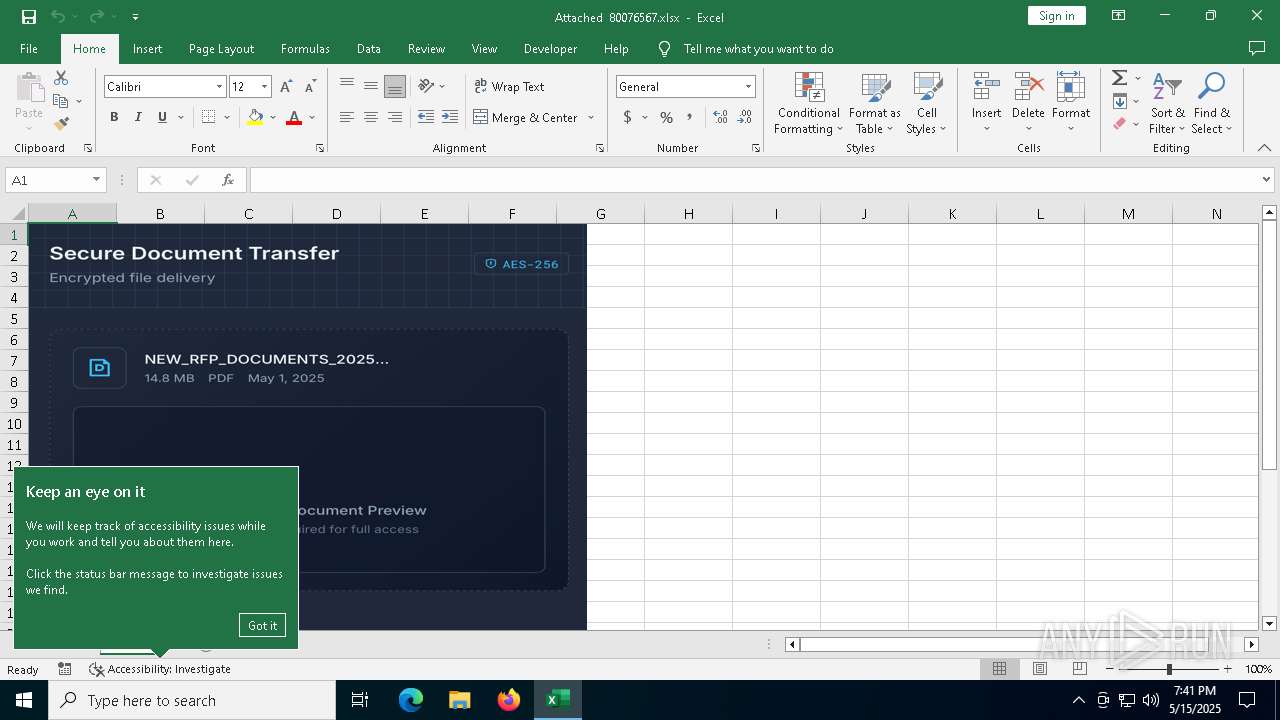The height and width of the screenshot is (720, 1280).
Task: Click the Wrap Text button
Action: tap(509, 86)
